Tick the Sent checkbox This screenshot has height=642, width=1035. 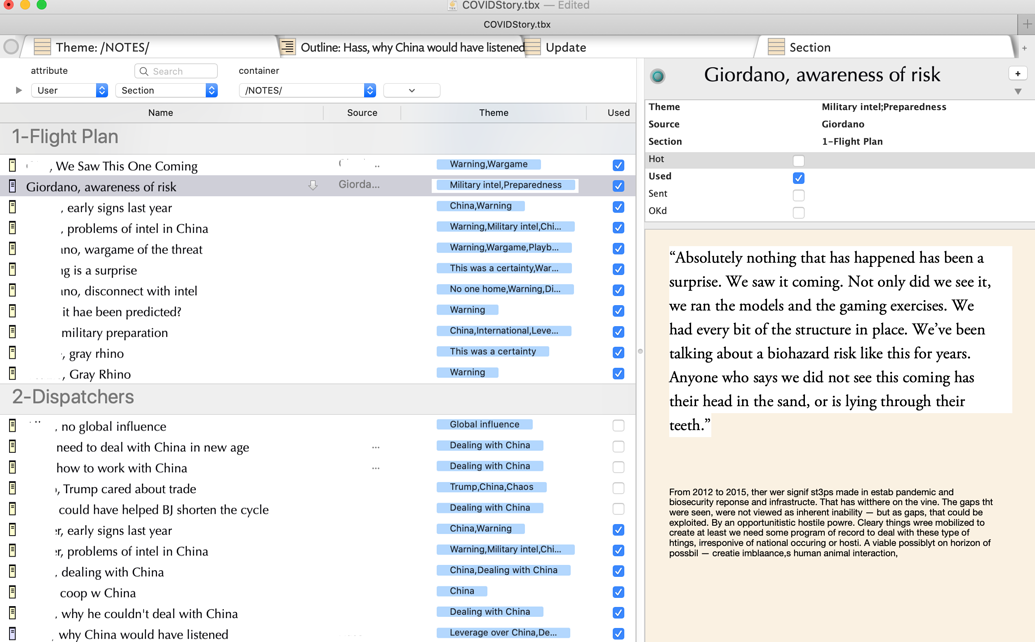point(799,195)
